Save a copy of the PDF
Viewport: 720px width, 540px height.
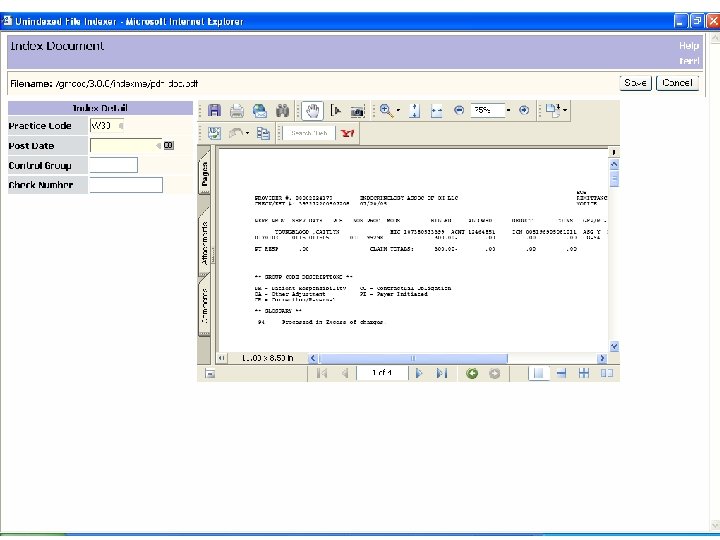click(214, 111)
